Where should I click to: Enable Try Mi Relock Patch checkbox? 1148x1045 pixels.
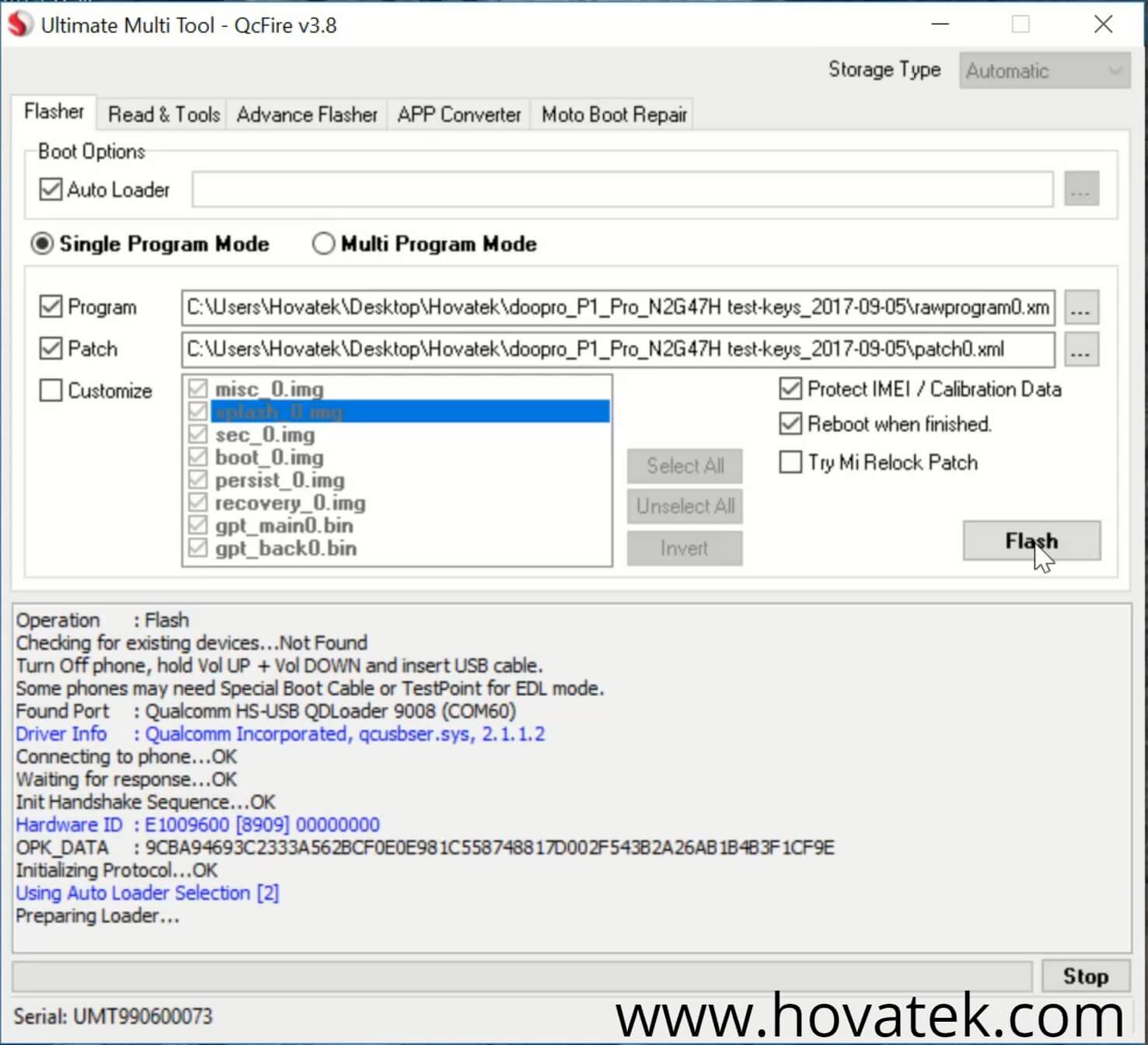790,462
